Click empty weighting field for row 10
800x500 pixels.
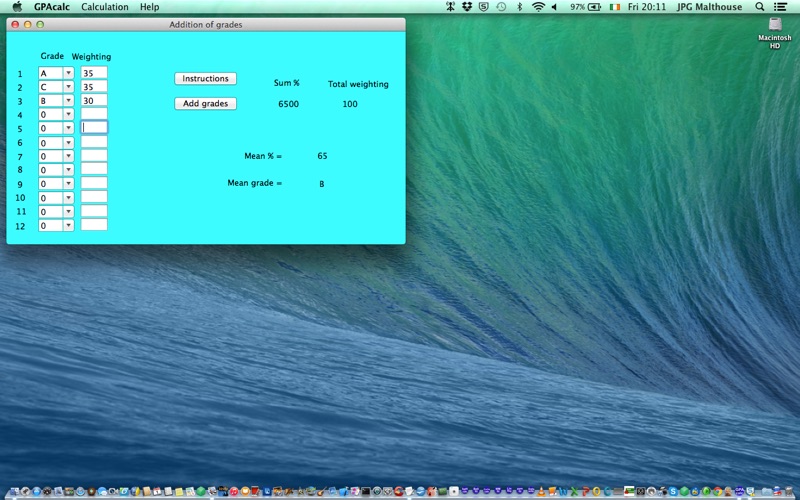pyautogui.click(x=94, y=197)
